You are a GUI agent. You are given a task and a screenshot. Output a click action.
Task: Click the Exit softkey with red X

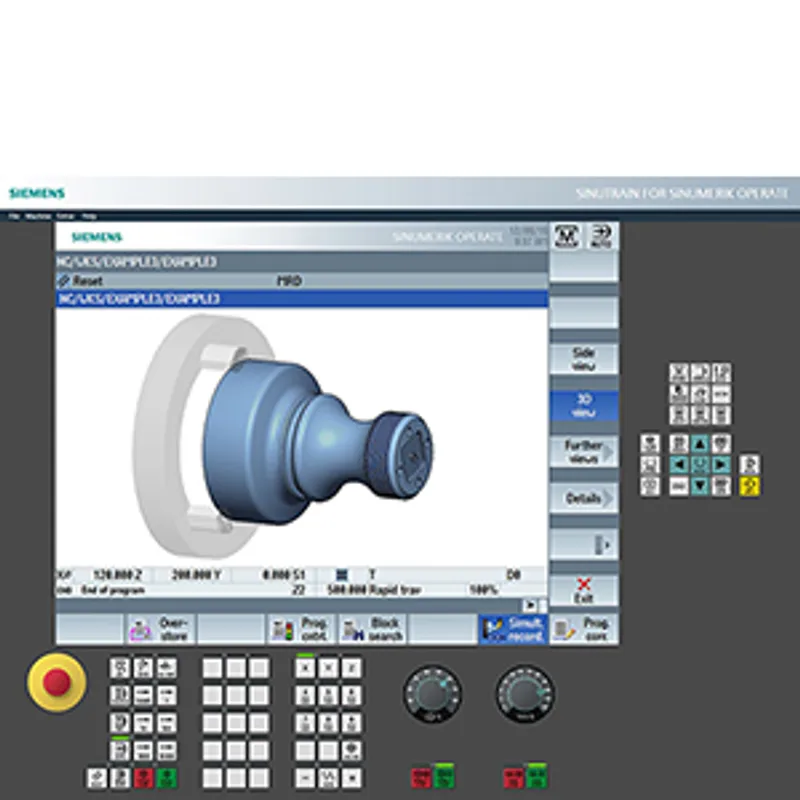click(584, 591)
